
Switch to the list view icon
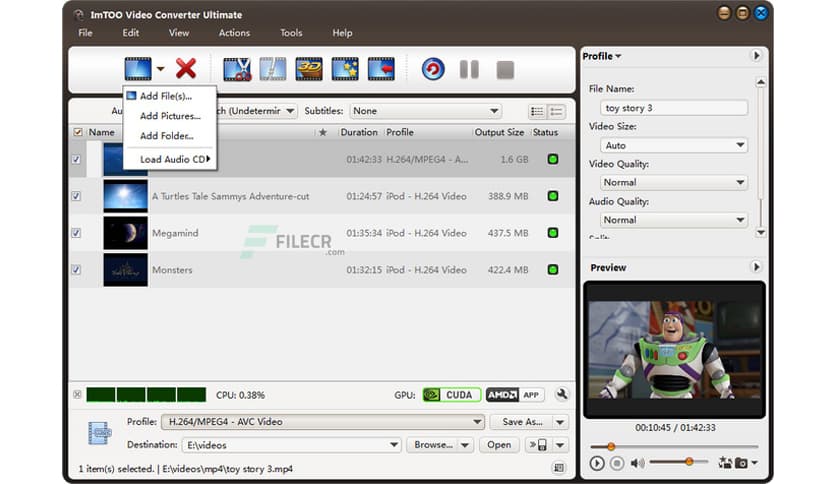pos(537,111)
